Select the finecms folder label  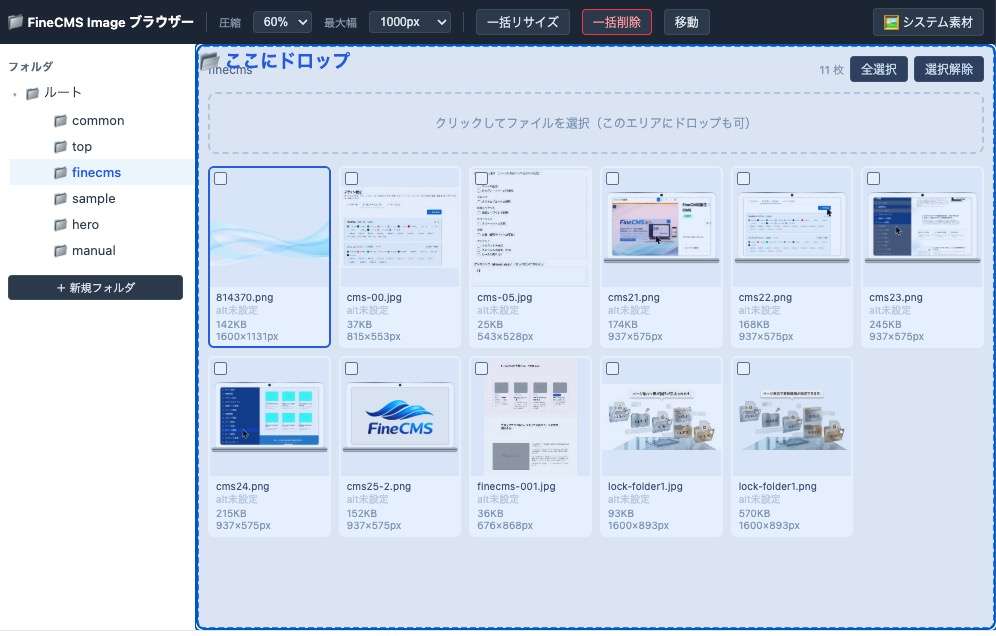[96, 173]
